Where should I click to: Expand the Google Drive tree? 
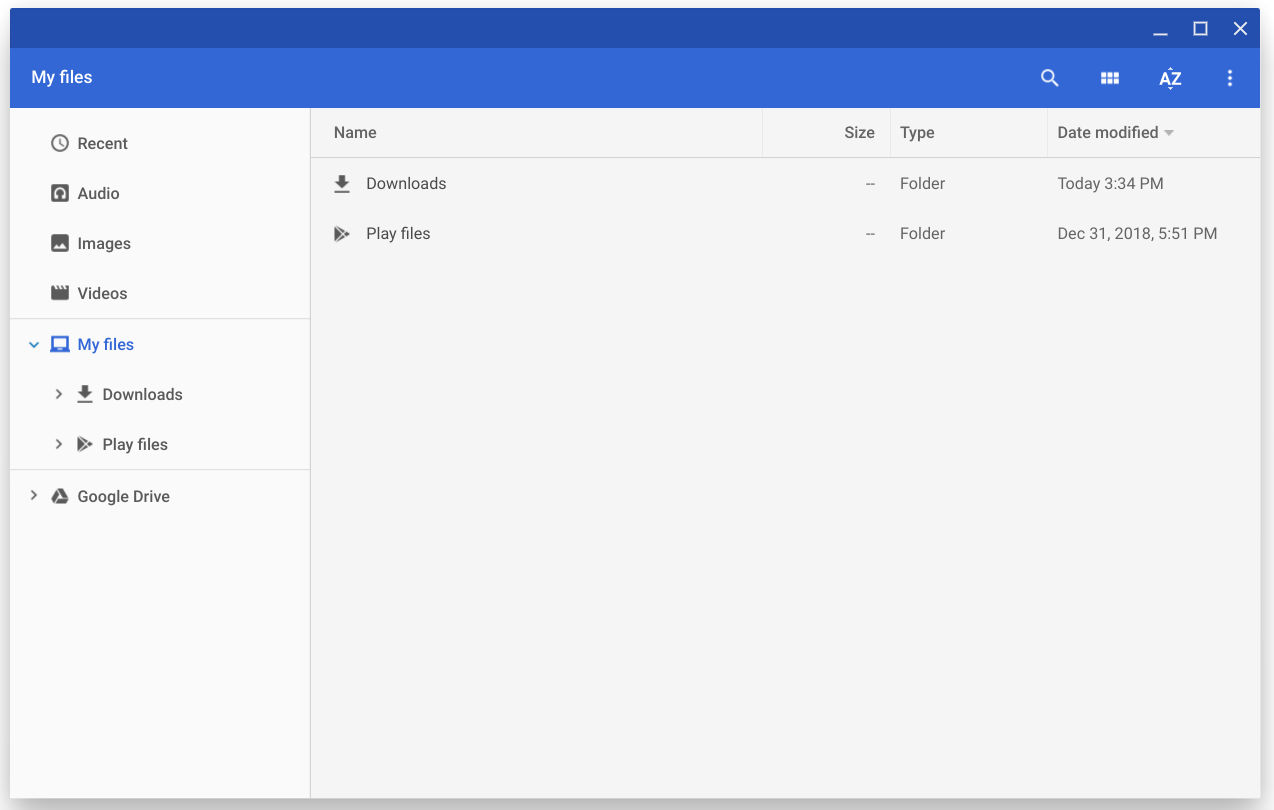pos(34,495)
